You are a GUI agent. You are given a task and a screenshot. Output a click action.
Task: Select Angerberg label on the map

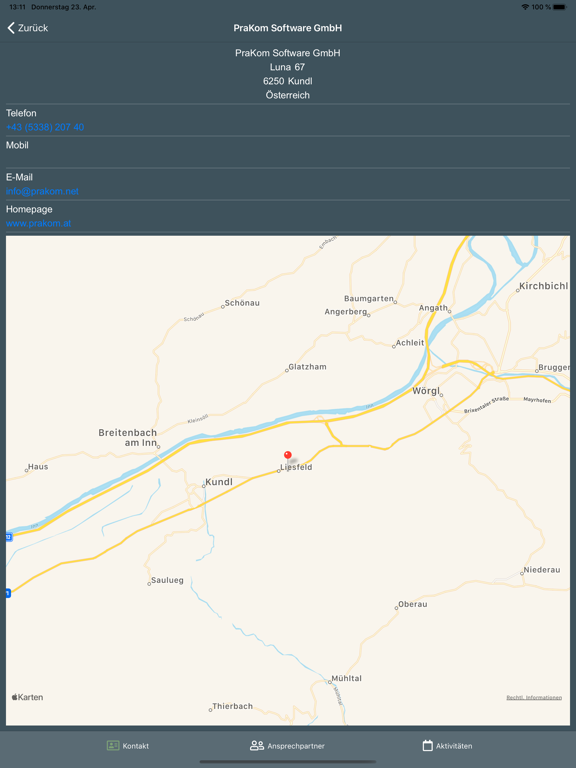(346, 312)
